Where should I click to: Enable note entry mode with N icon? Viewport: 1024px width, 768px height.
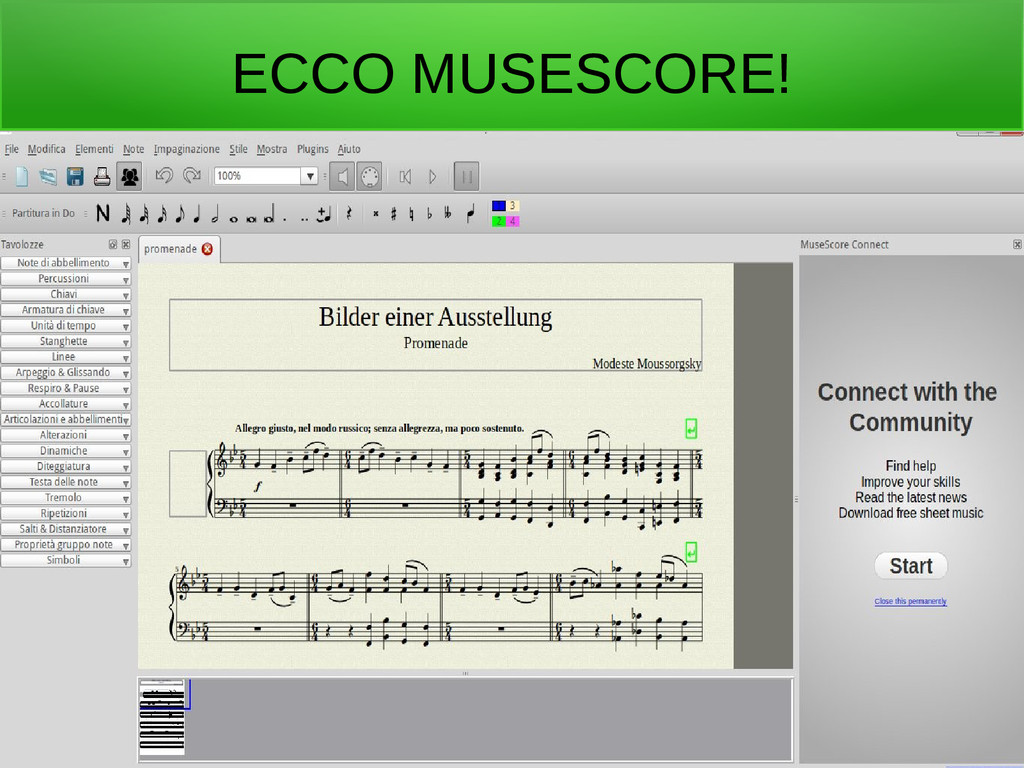(x=103, y=213)
